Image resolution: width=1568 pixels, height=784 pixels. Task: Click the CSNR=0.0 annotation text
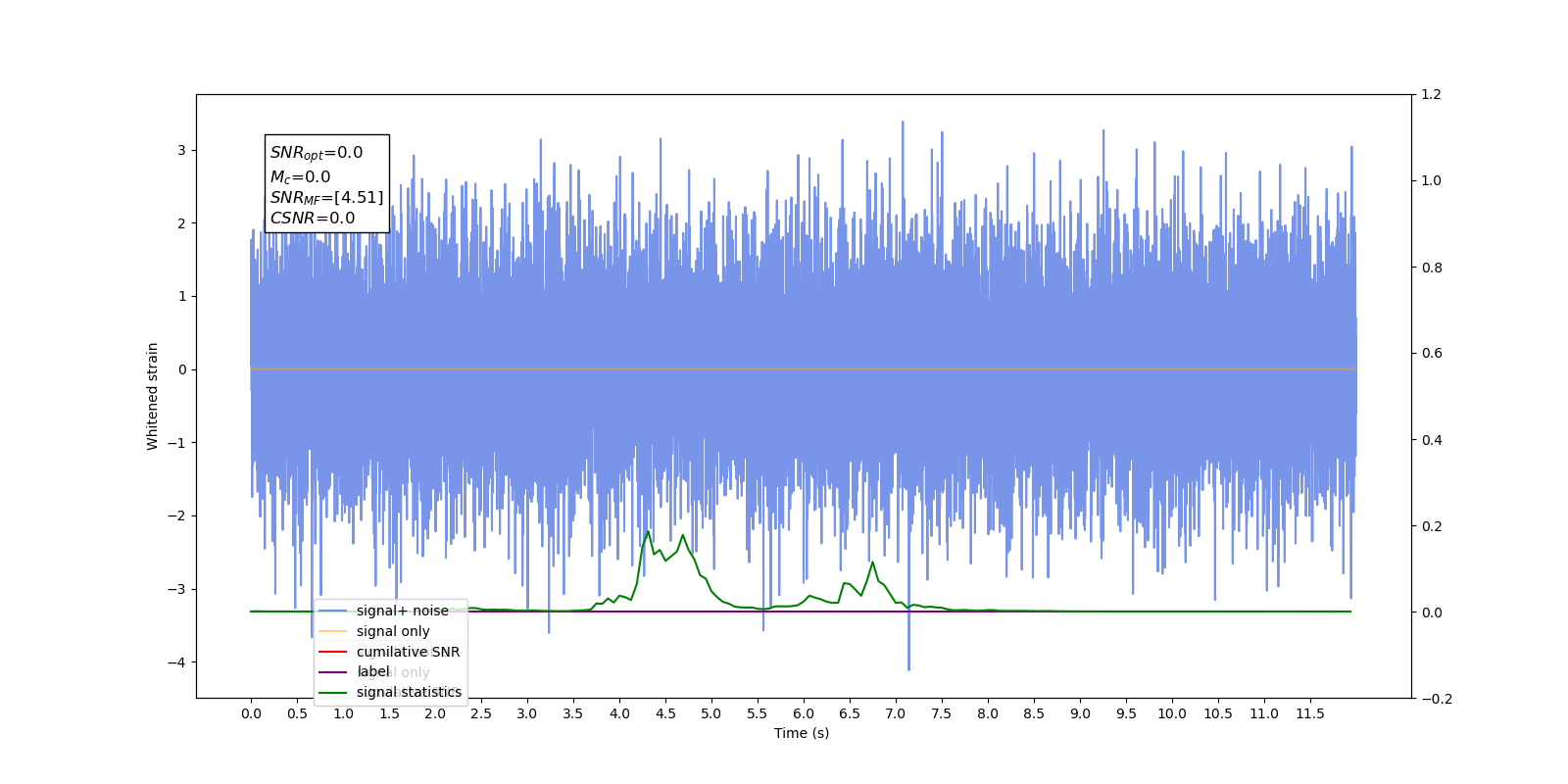coord(313,219)
